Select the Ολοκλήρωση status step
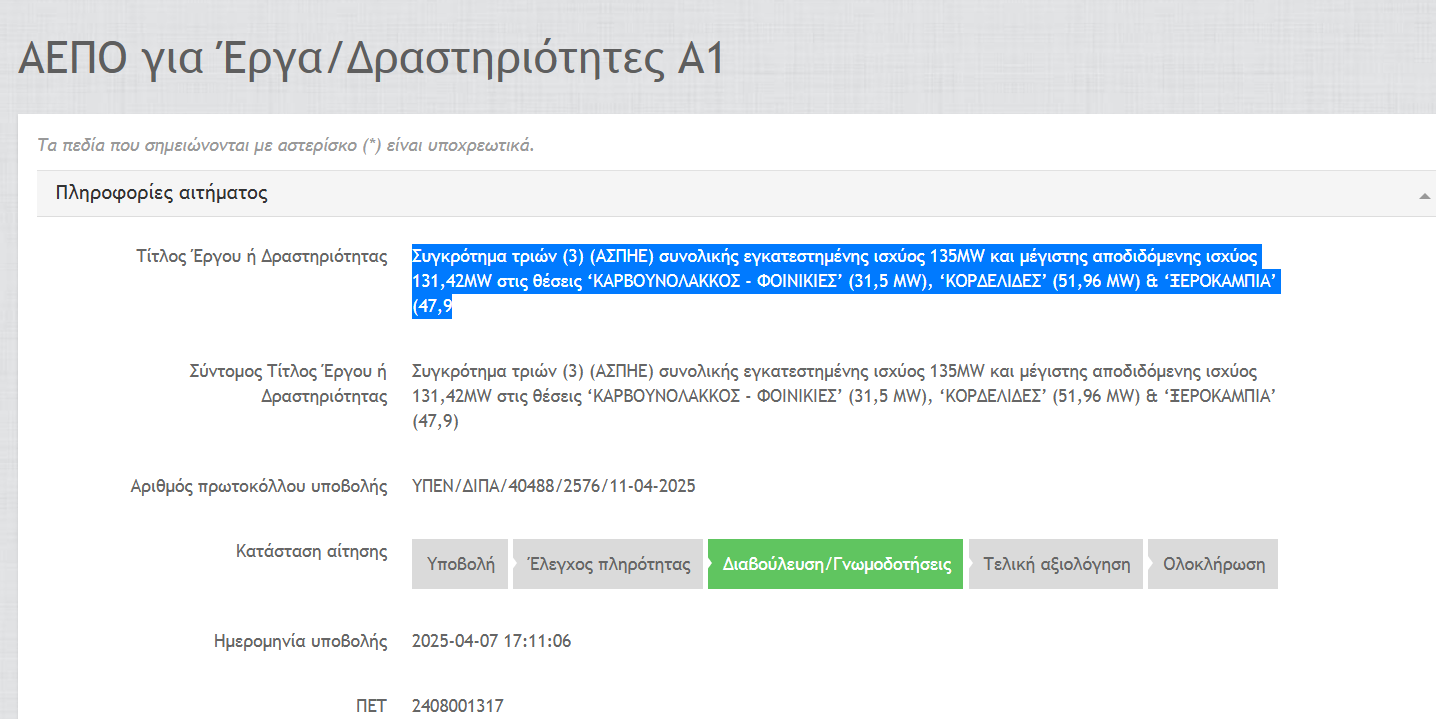Viewport: 1436px width, 719px height. point(1213,564)
